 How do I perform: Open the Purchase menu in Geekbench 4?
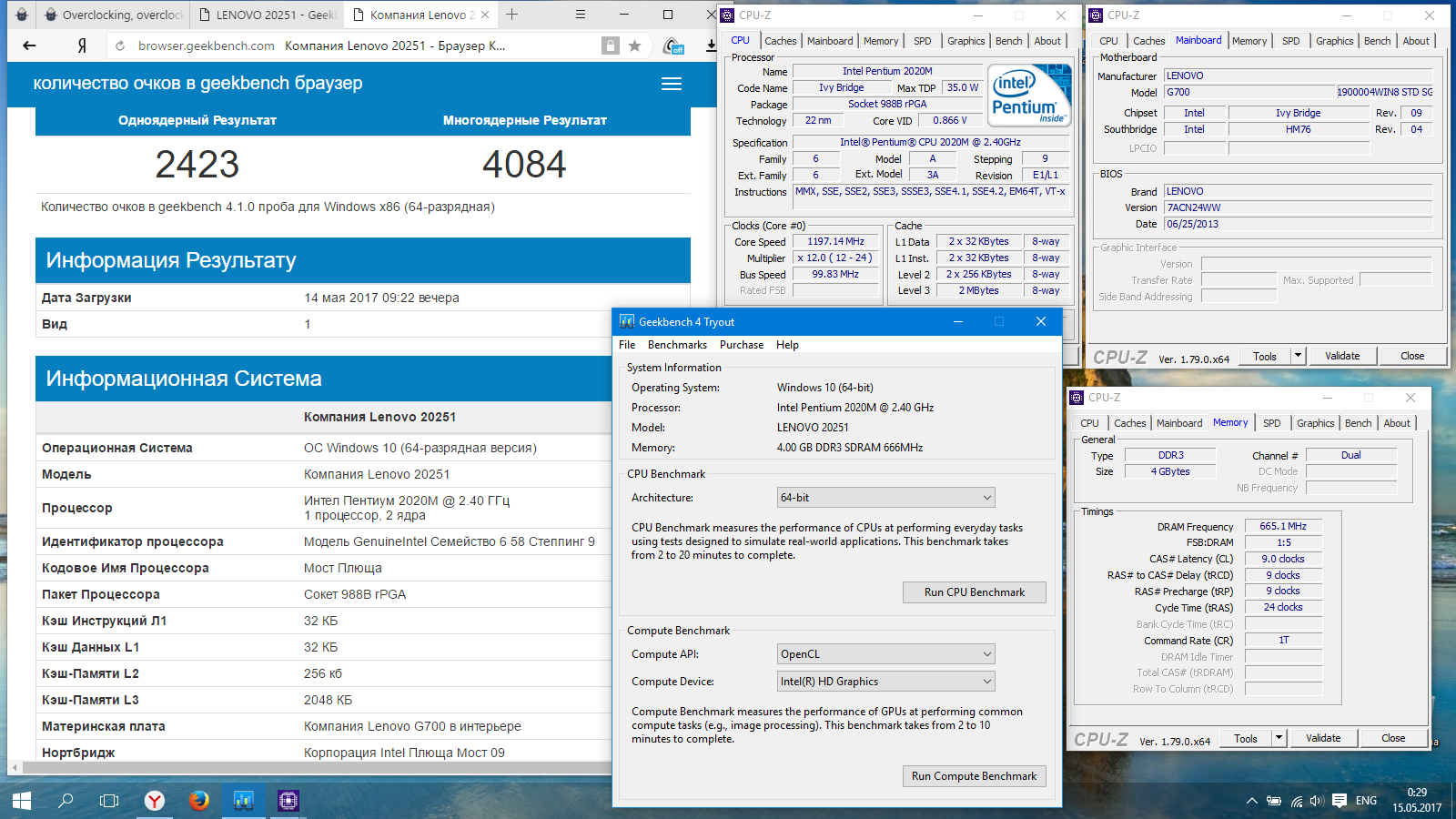coord(742,345)
